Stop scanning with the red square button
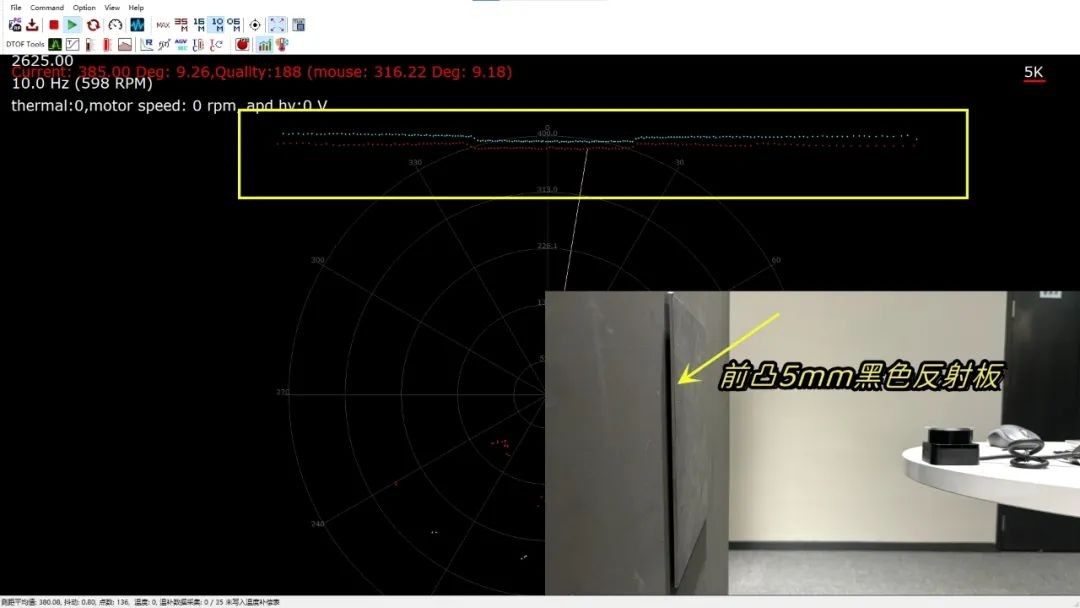The width and height of the screenshot is (1080, 608). [54, 25]
